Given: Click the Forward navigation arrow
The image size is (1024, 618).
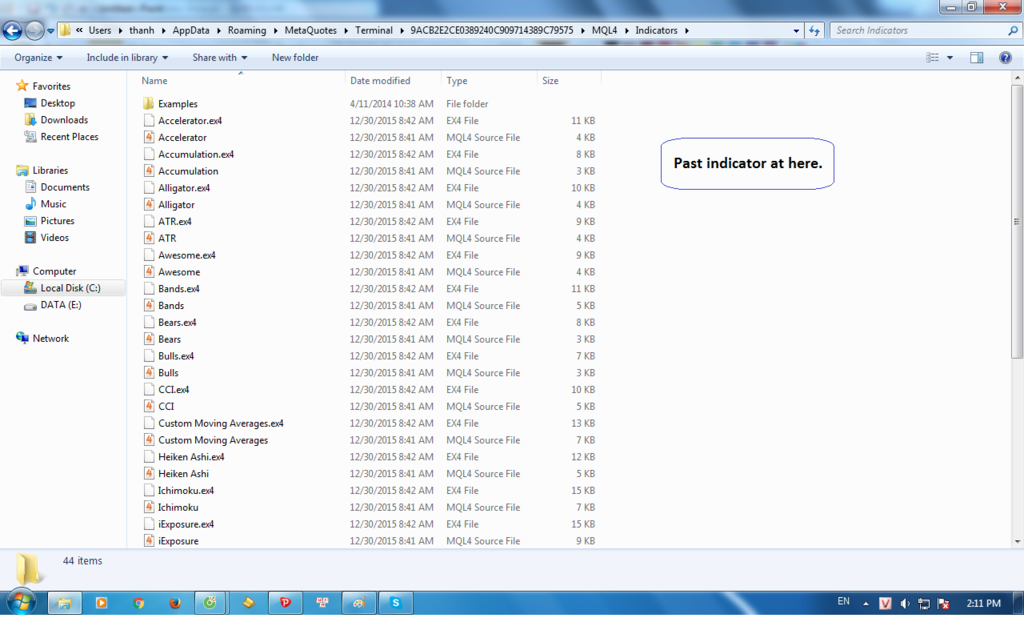Looking at the screenshot, I should pyautogui.click(x=35, y=30).
